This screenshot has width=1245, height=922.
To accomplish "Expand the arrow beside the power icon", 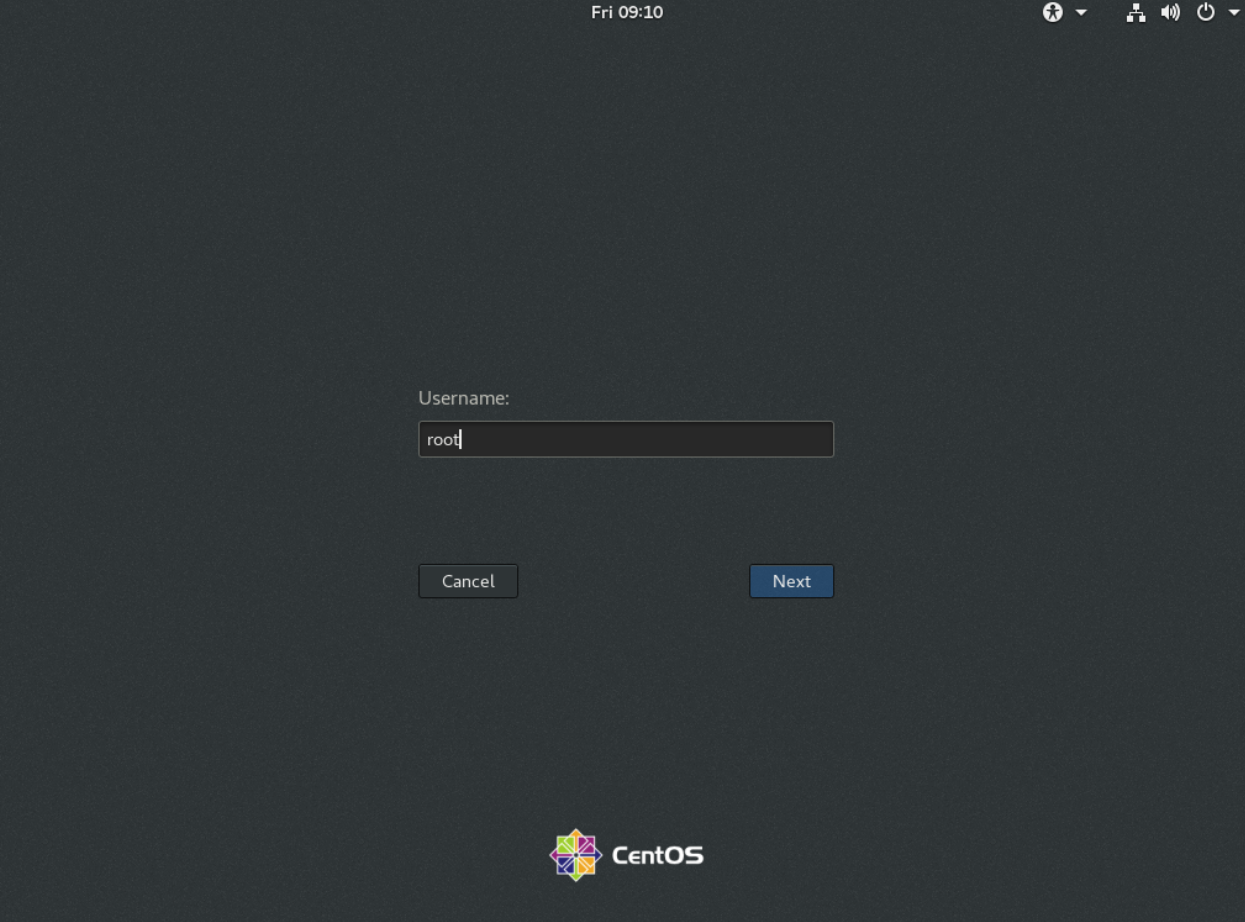I will 1233,12.
